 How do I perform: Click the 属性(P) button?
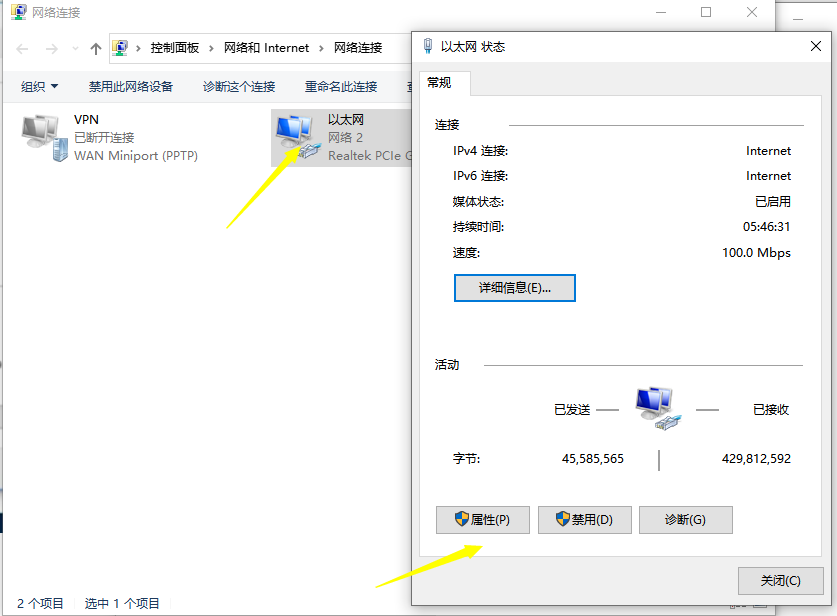pyautogui.click(x=482, y=519)
